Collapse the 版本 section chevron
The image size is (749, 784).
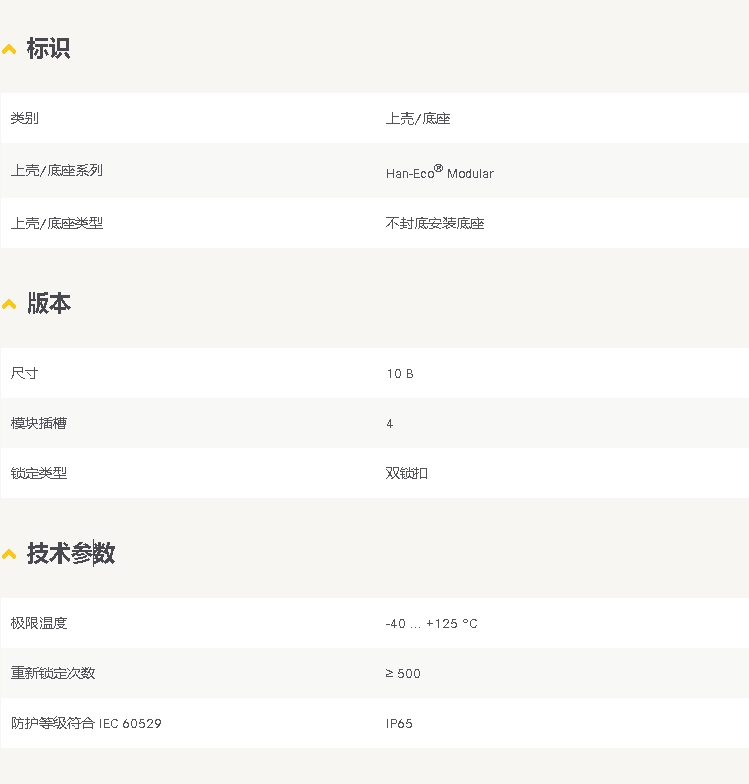9,304
